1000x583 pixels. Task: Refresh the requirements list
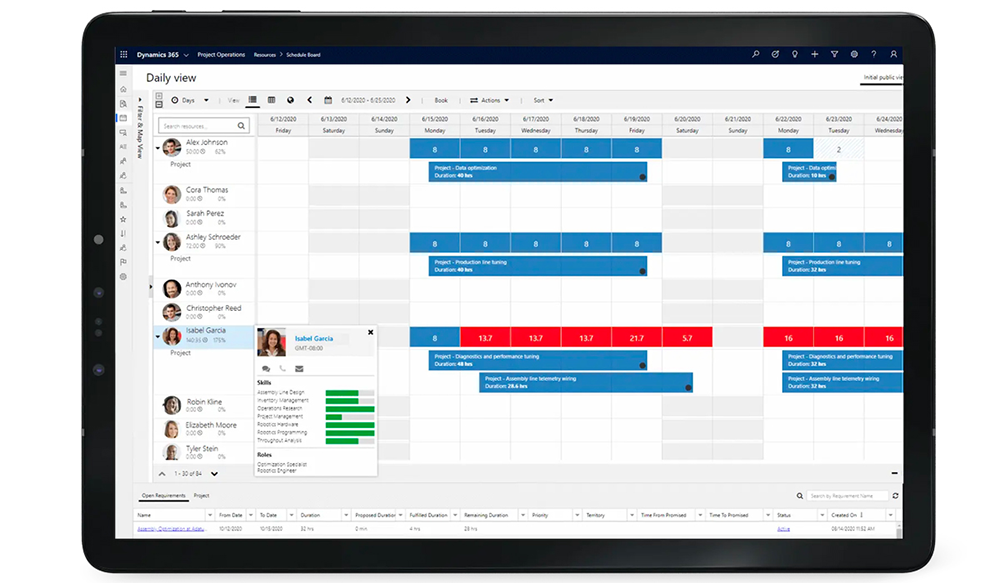895,495
